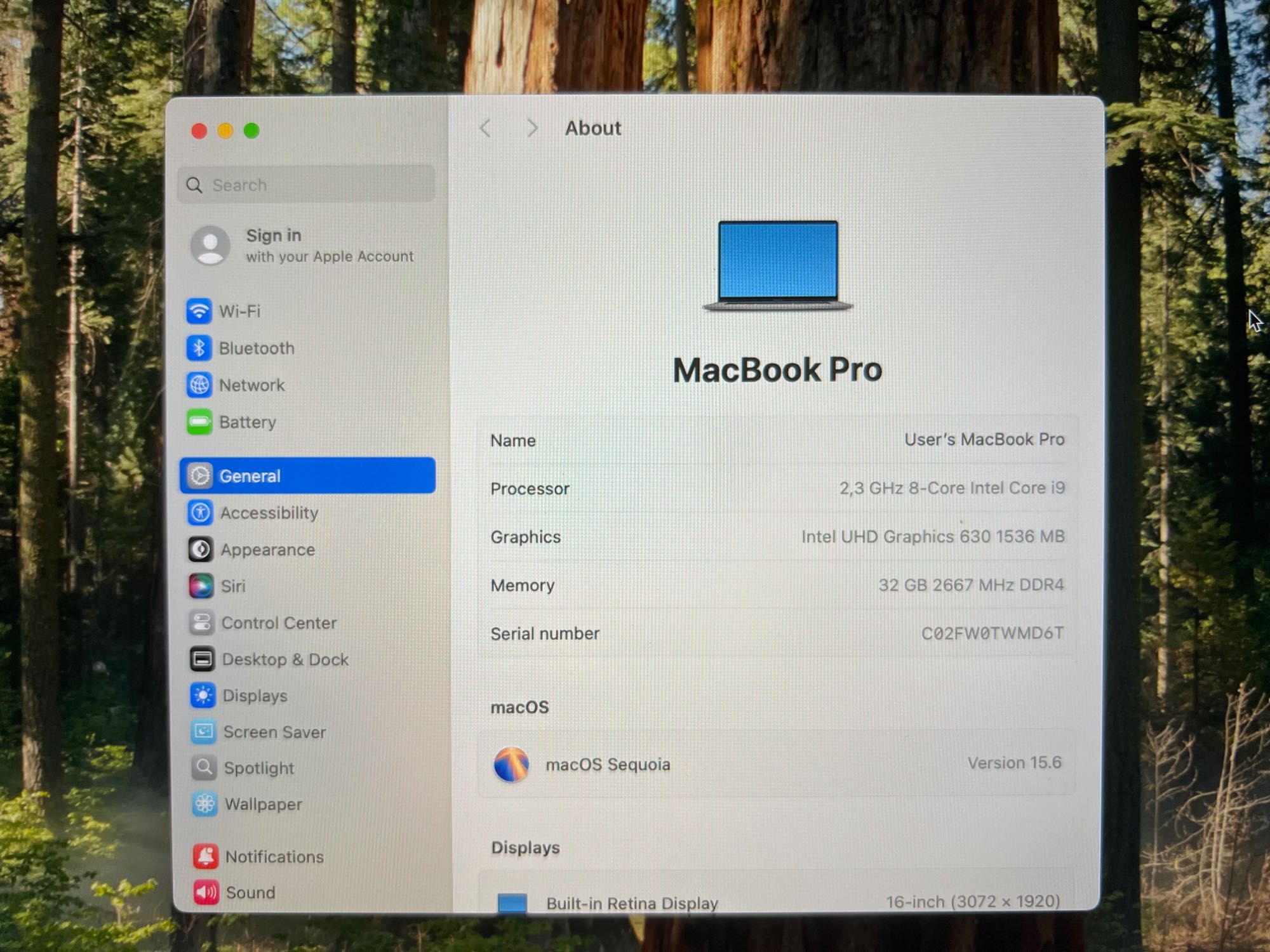
Task: Click the MacBook Pro laptop image
Action: (778, 266)
